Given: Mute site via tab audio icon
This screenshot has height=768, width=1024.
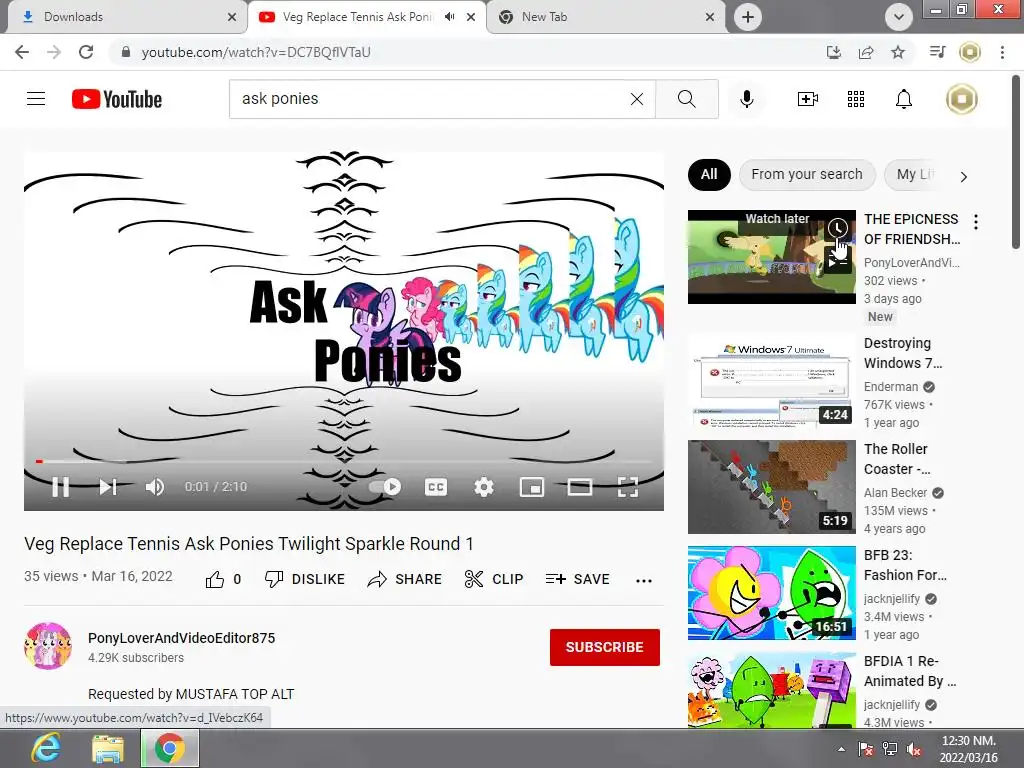Looking at the screenshot, I should (x=449, y=17).
